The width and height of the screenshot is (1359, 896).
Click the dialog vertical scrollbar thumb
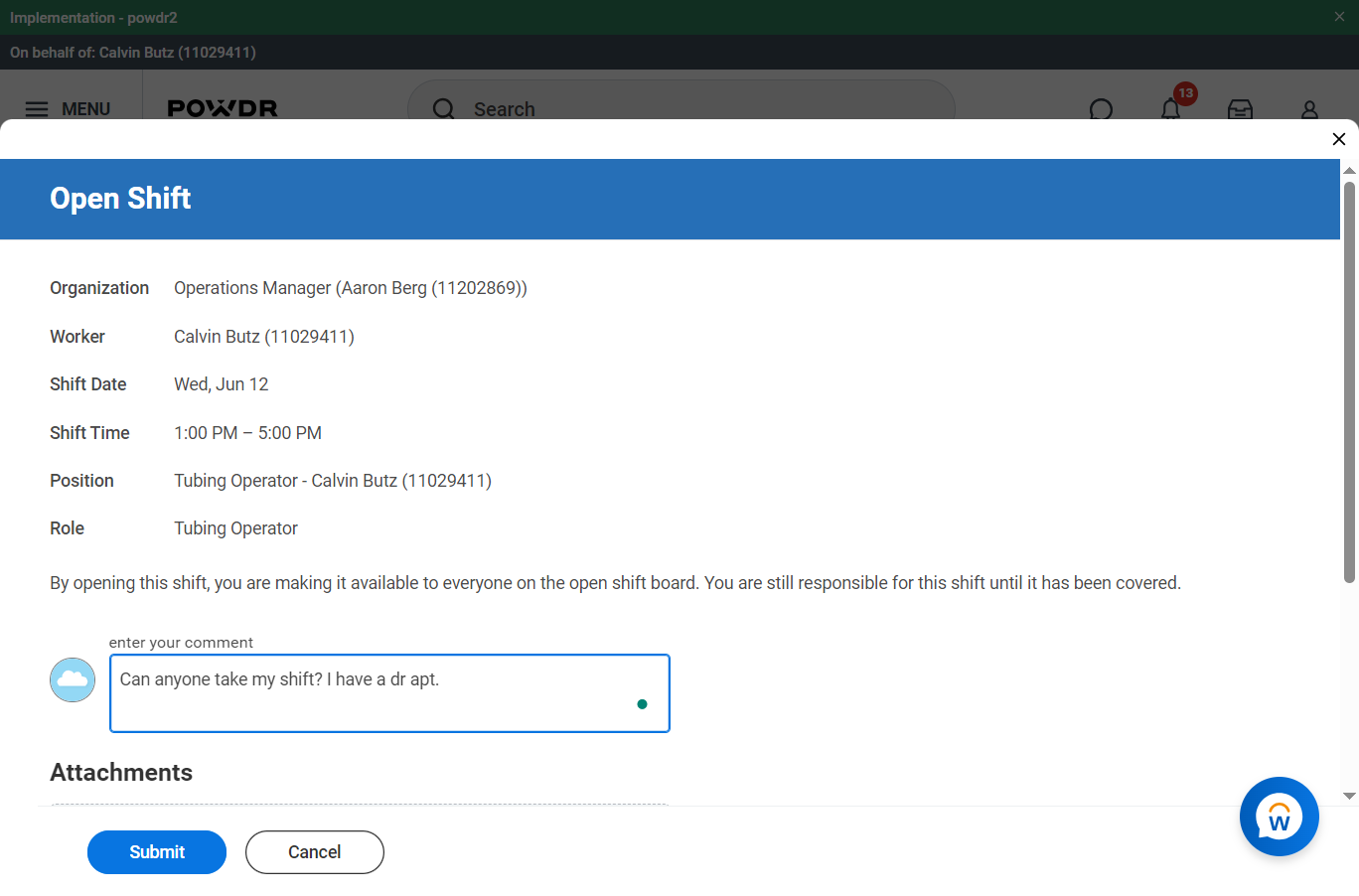coord(1349,382)
